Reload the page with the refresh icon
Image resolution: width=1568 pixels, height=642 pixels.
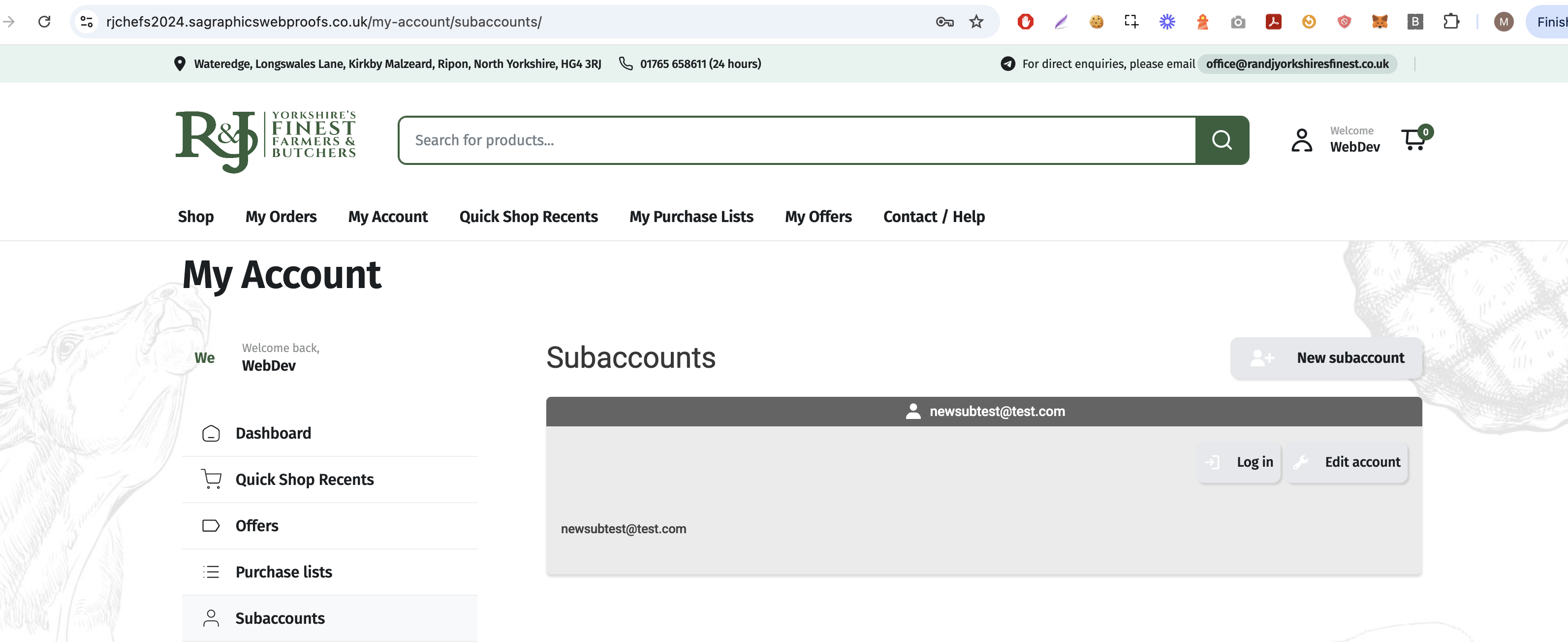[x=44, y=22]
